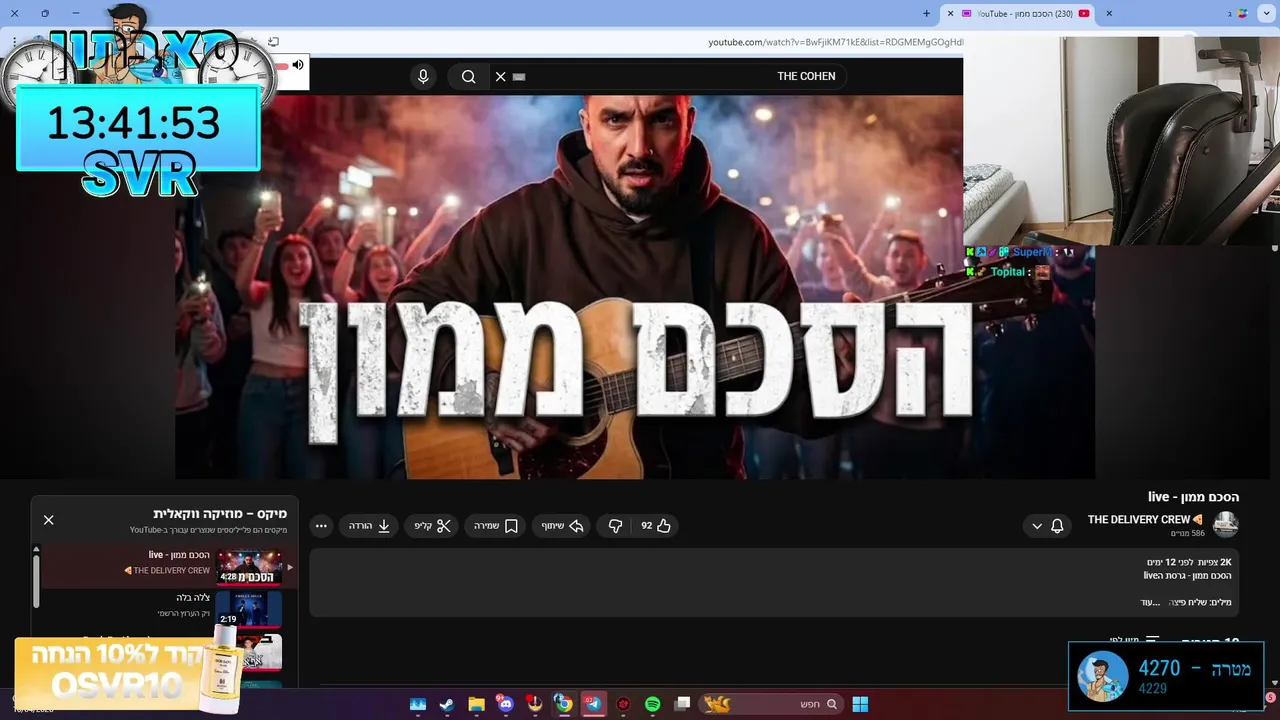The height and width of the screenshot is (720, 1280).
Task: Open the red circular app on the taskbar
Action: tap(623, 704)
